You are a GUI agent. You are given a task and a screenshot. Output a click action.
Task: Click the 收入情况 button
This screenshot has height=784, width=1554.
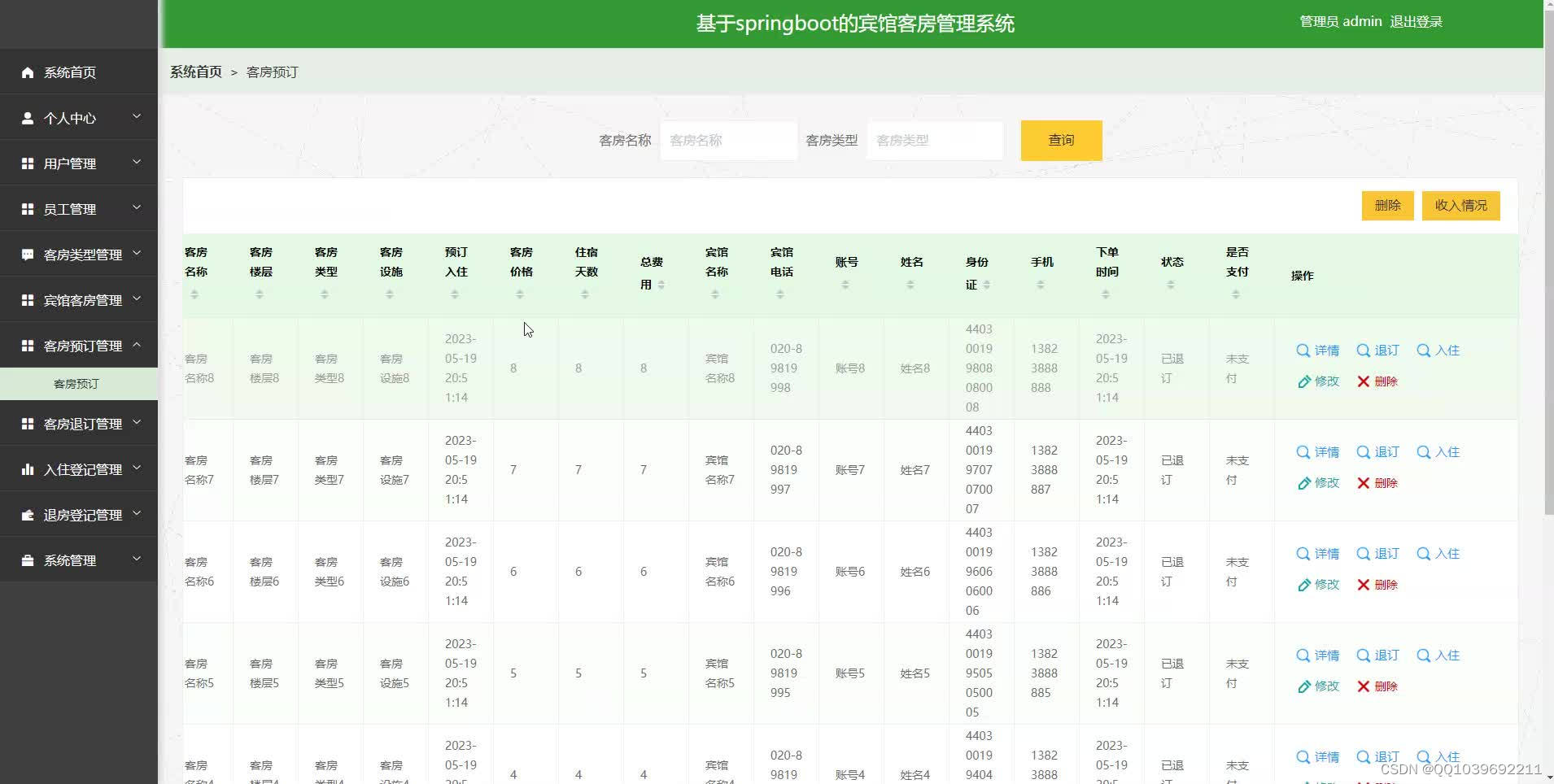1460,206
